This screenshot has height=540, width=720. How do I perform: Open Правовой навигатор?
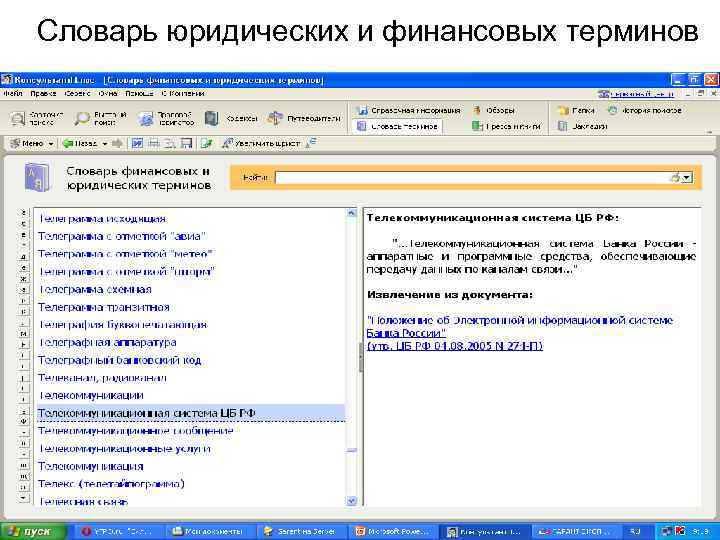coord(166,118)
